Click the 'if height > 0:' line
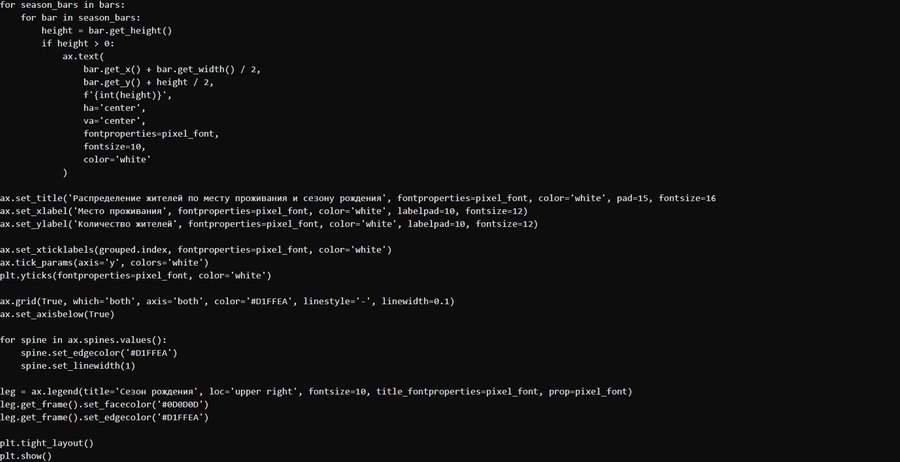Screen dimensions: 900x462 pos(83,44)
